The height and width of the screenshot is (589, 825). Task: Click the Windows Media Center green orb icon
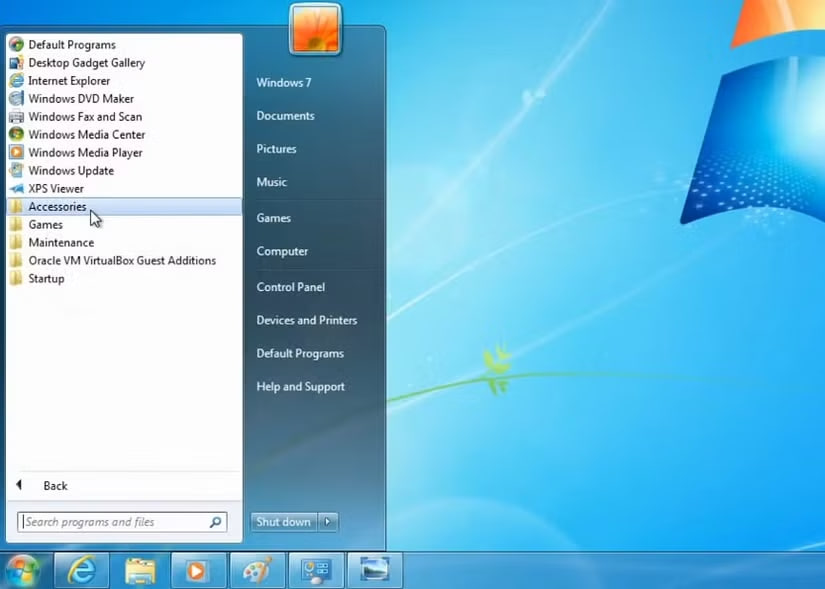(16, 134)
